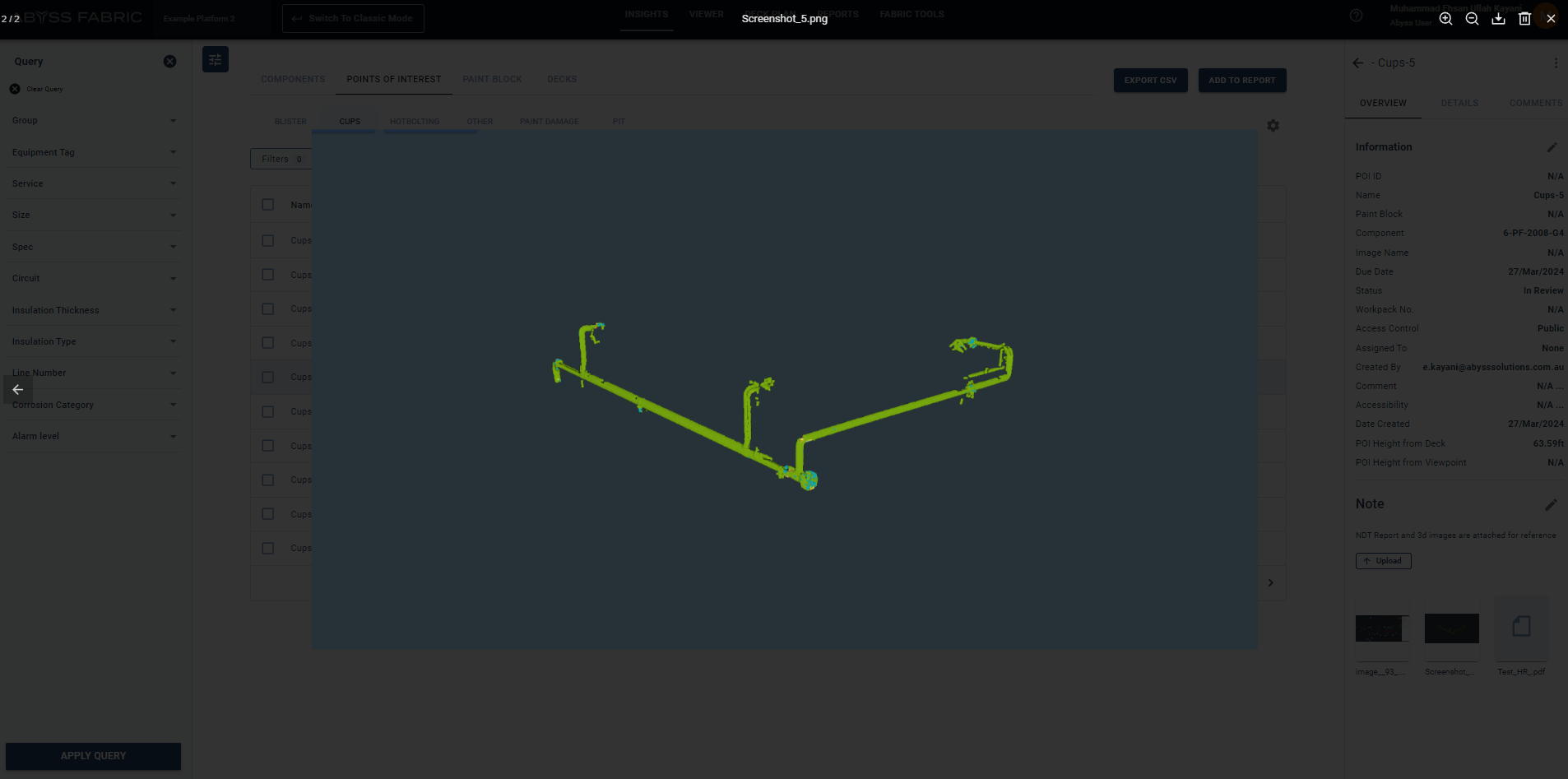Zoom out of the image preview
Viewport: 1568px width, 779px height.
coord(1472,19)
